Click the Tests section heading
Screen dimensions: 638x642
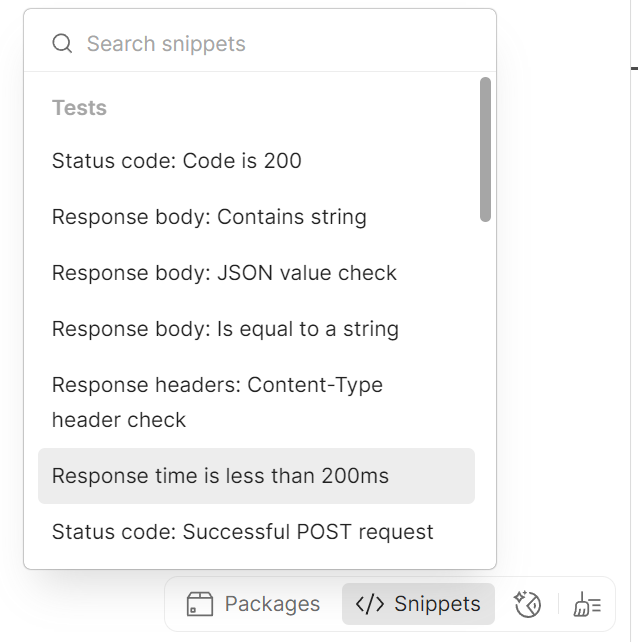coord(79,108)
